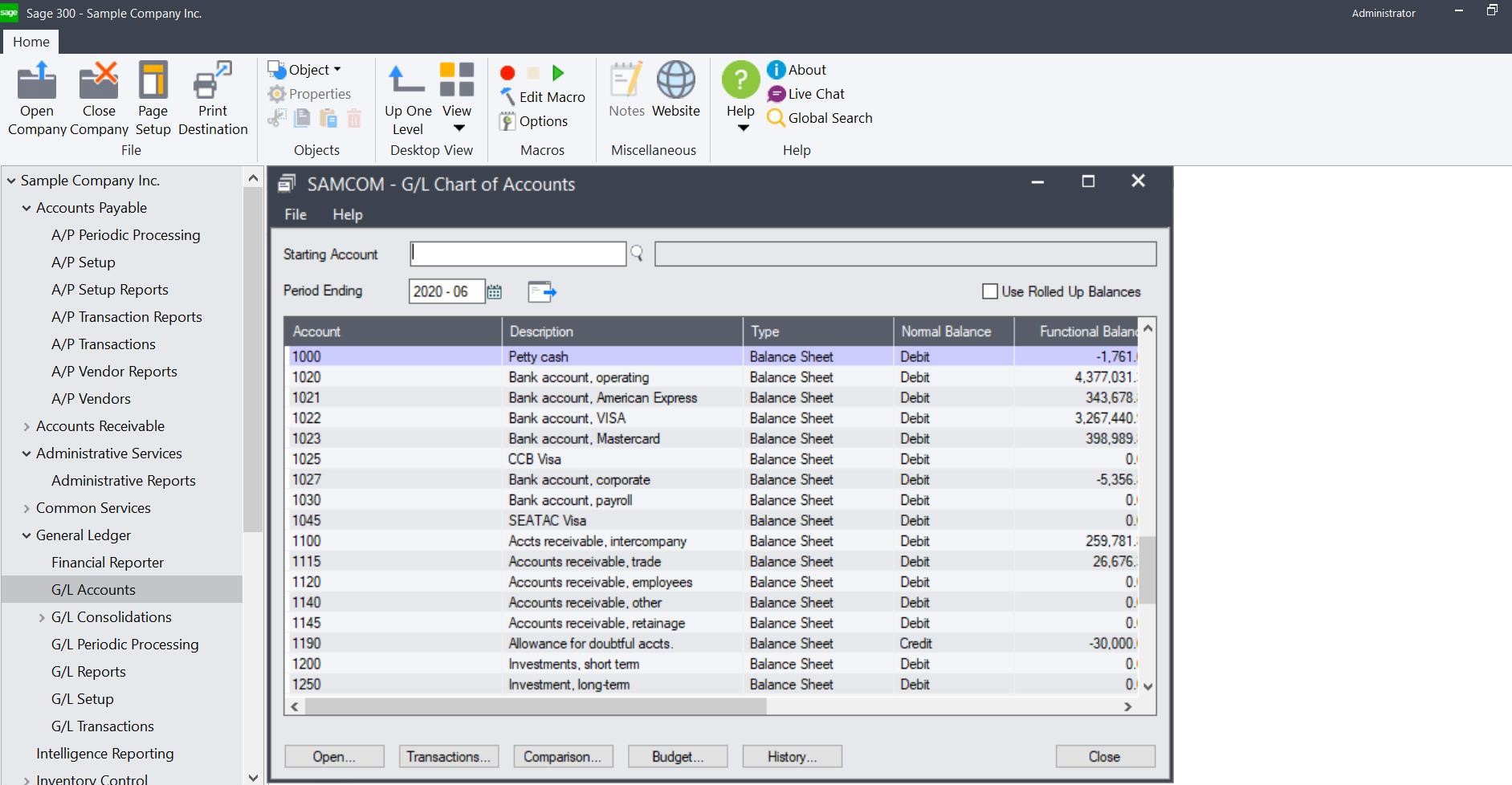
Task: Click the Period Ending date field
Action: (x=446, y=291)
